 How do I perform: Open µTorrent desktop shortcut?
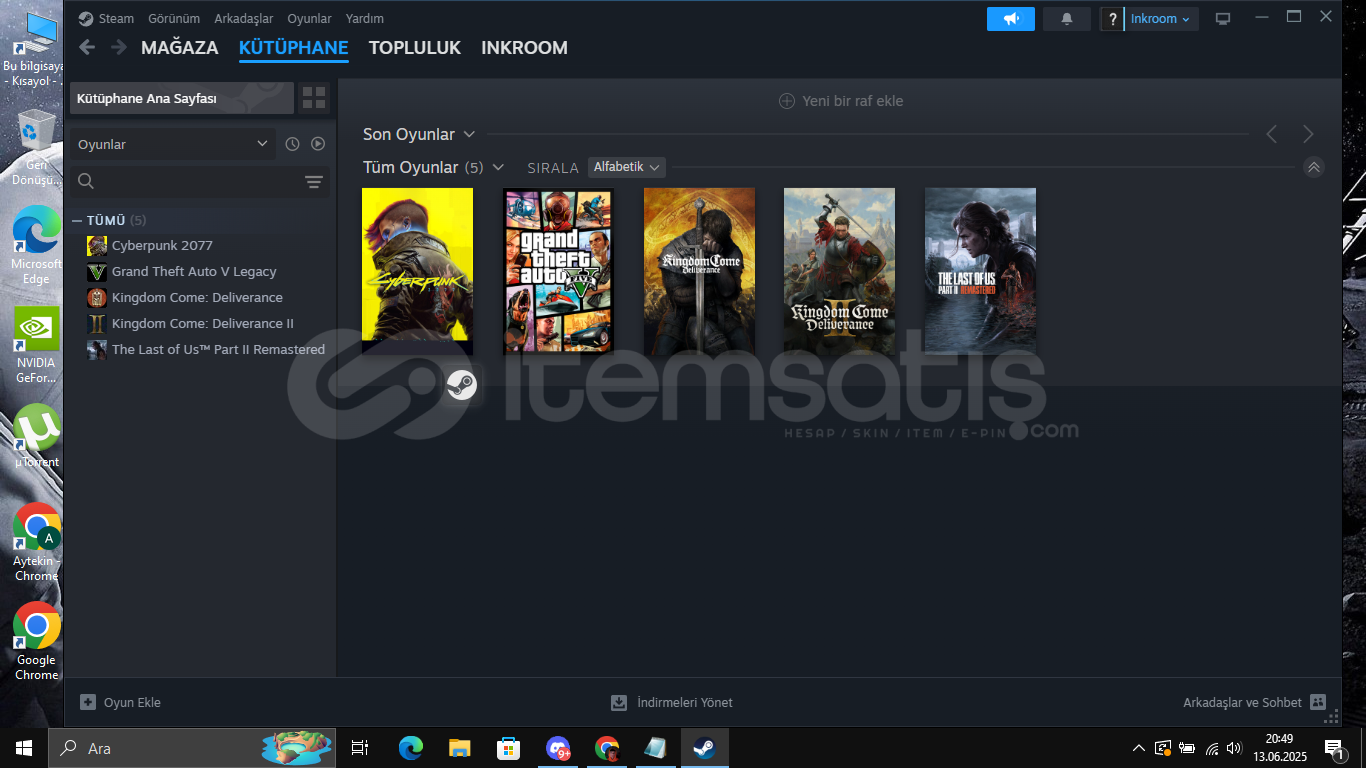click(x=36, y=436)
